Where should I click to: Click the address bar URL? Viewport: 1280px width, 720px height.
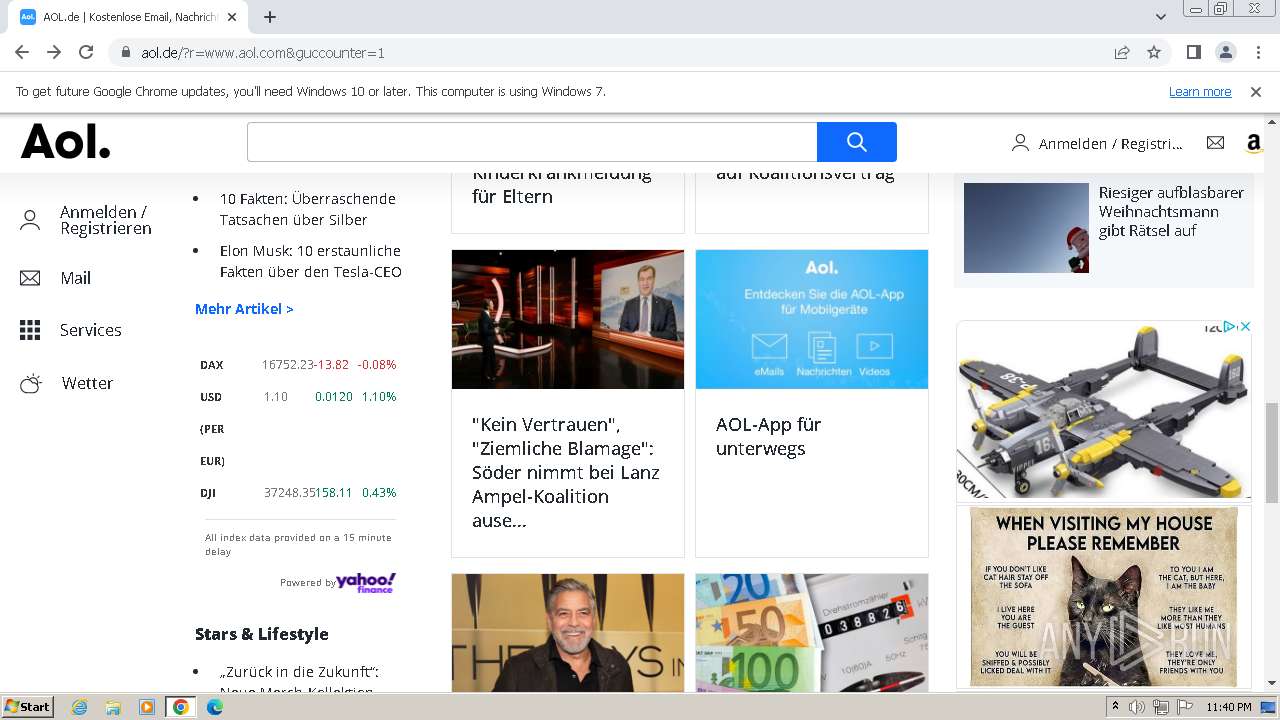(x=263, y=53)
